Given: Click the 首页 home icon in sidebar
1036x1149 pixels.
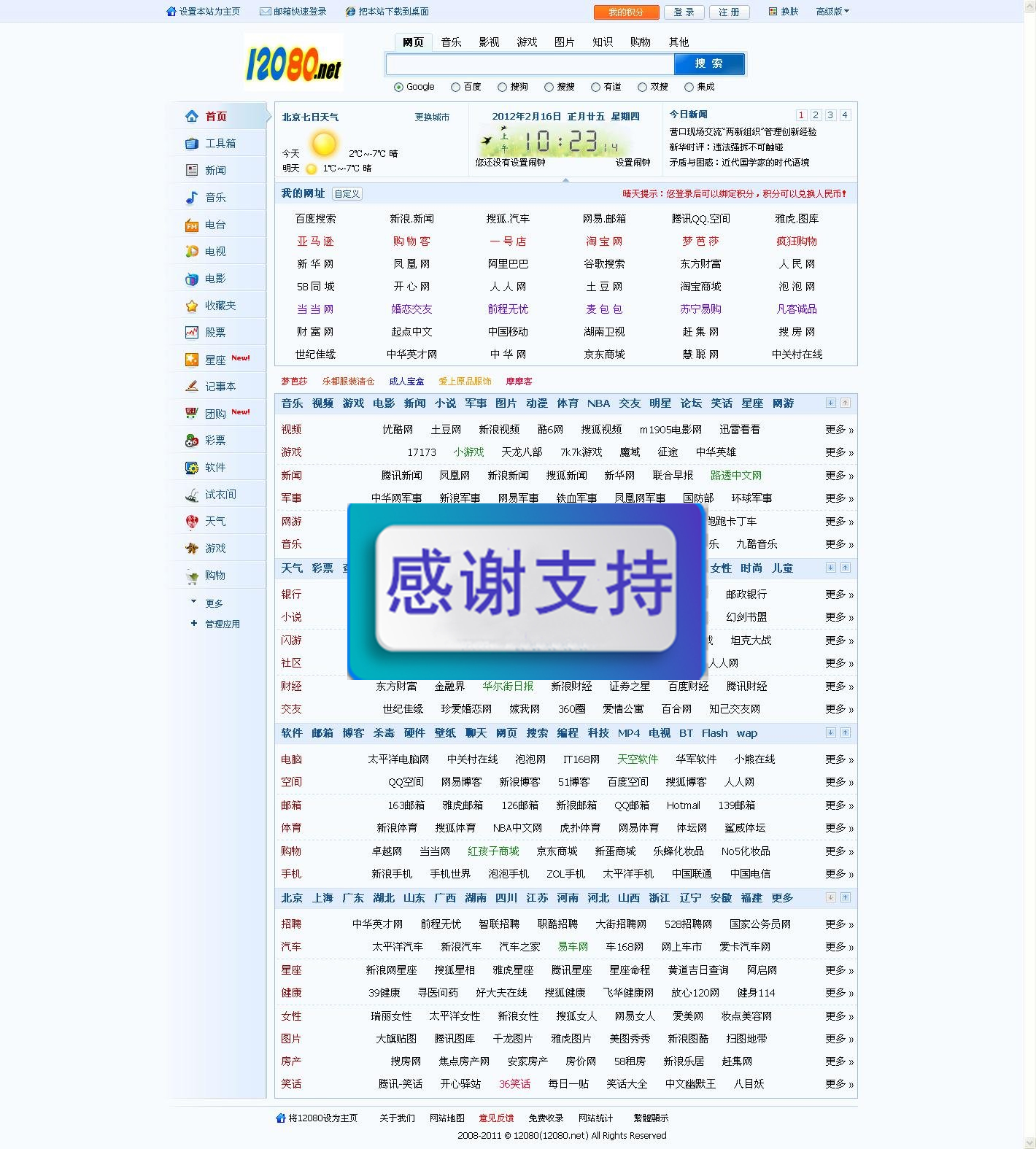Looking at the screenshot, I should click(x=192, y=116).
